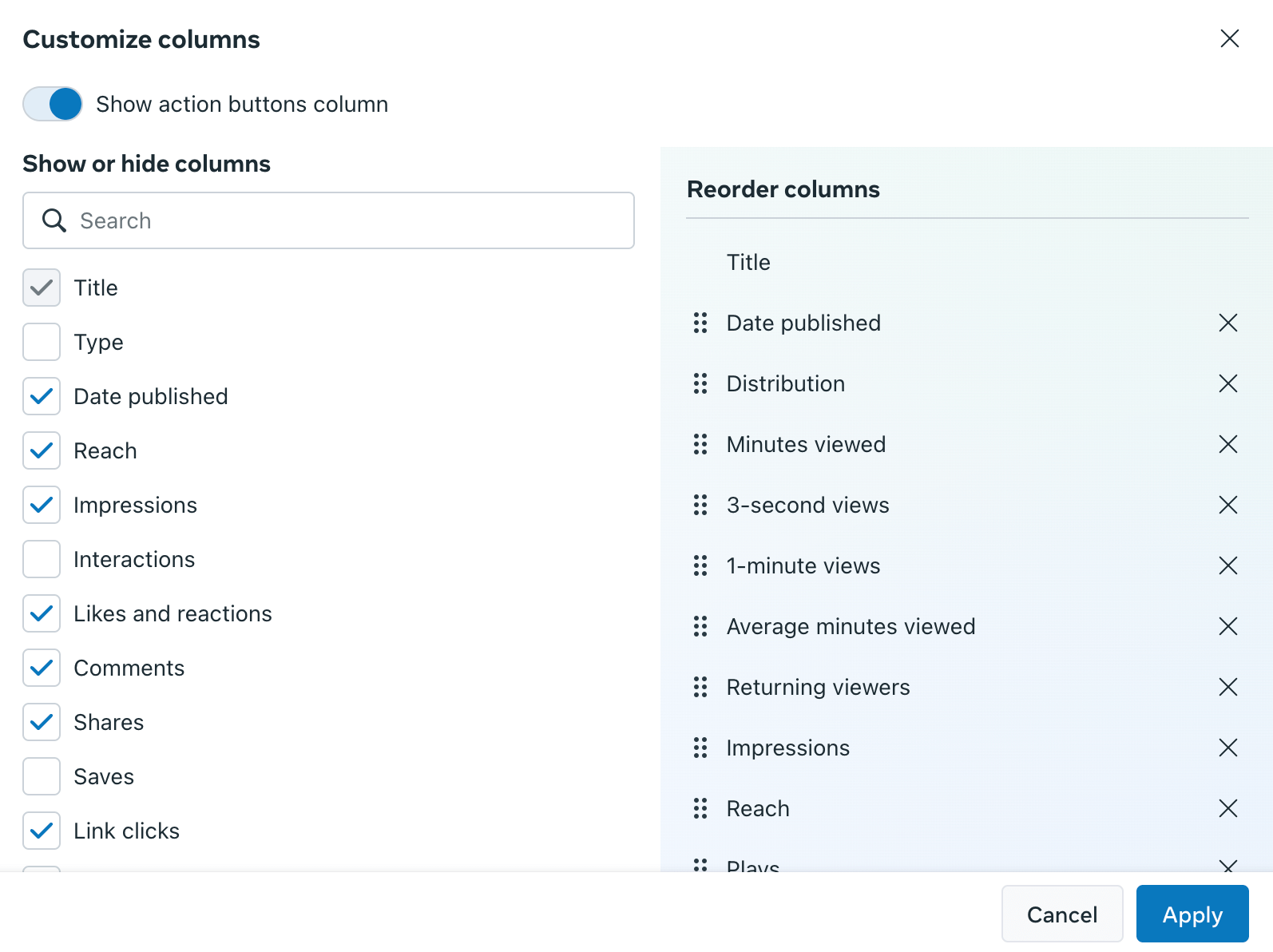
Task: Click the drag handle next to Date published
Action: coord(700,323)
